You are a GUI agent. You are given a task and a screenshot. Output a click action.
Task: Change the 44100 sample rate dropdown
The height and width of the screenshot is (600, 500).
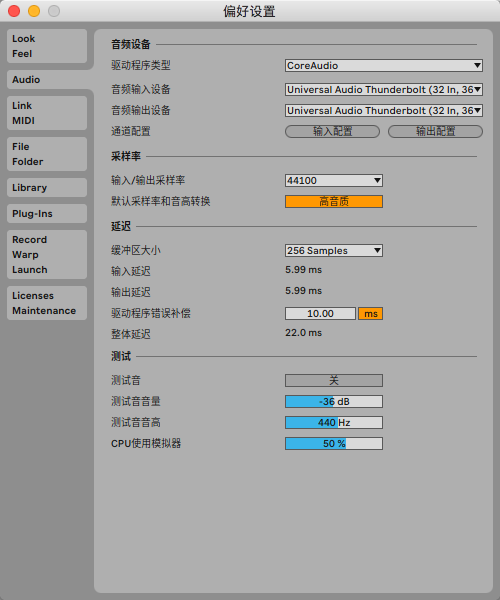pyautogui.click(x=334, y=181)
